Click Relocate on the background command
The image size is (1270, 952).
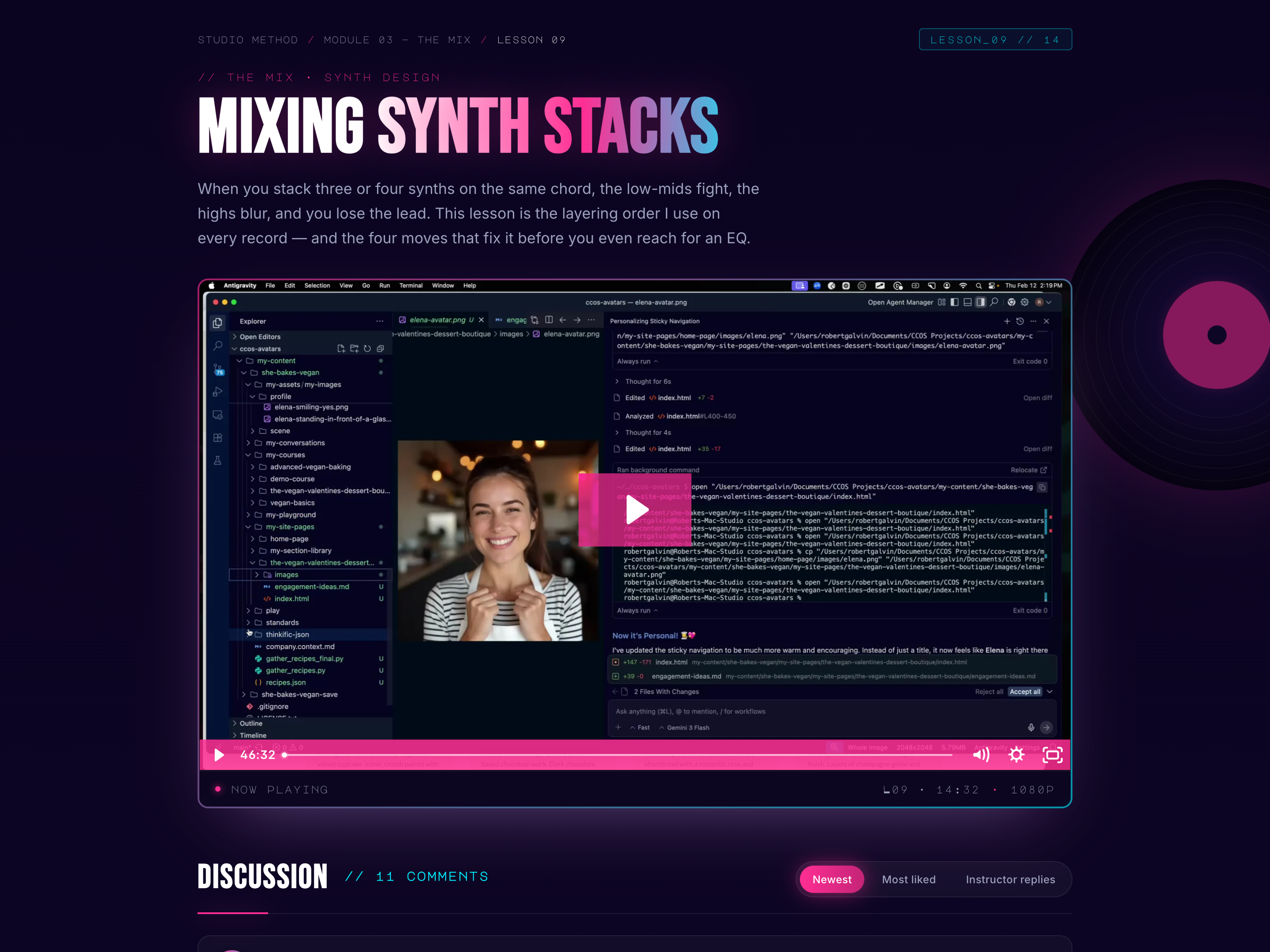tap(1028, 469)
